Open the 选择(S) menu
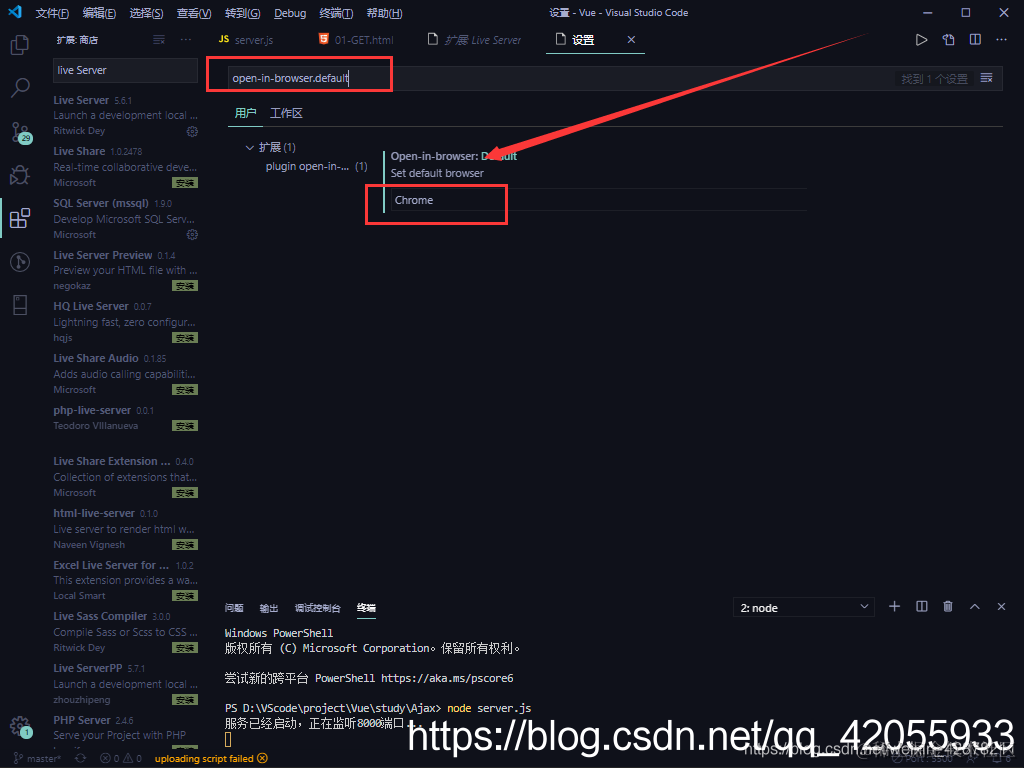 point(146,13)
